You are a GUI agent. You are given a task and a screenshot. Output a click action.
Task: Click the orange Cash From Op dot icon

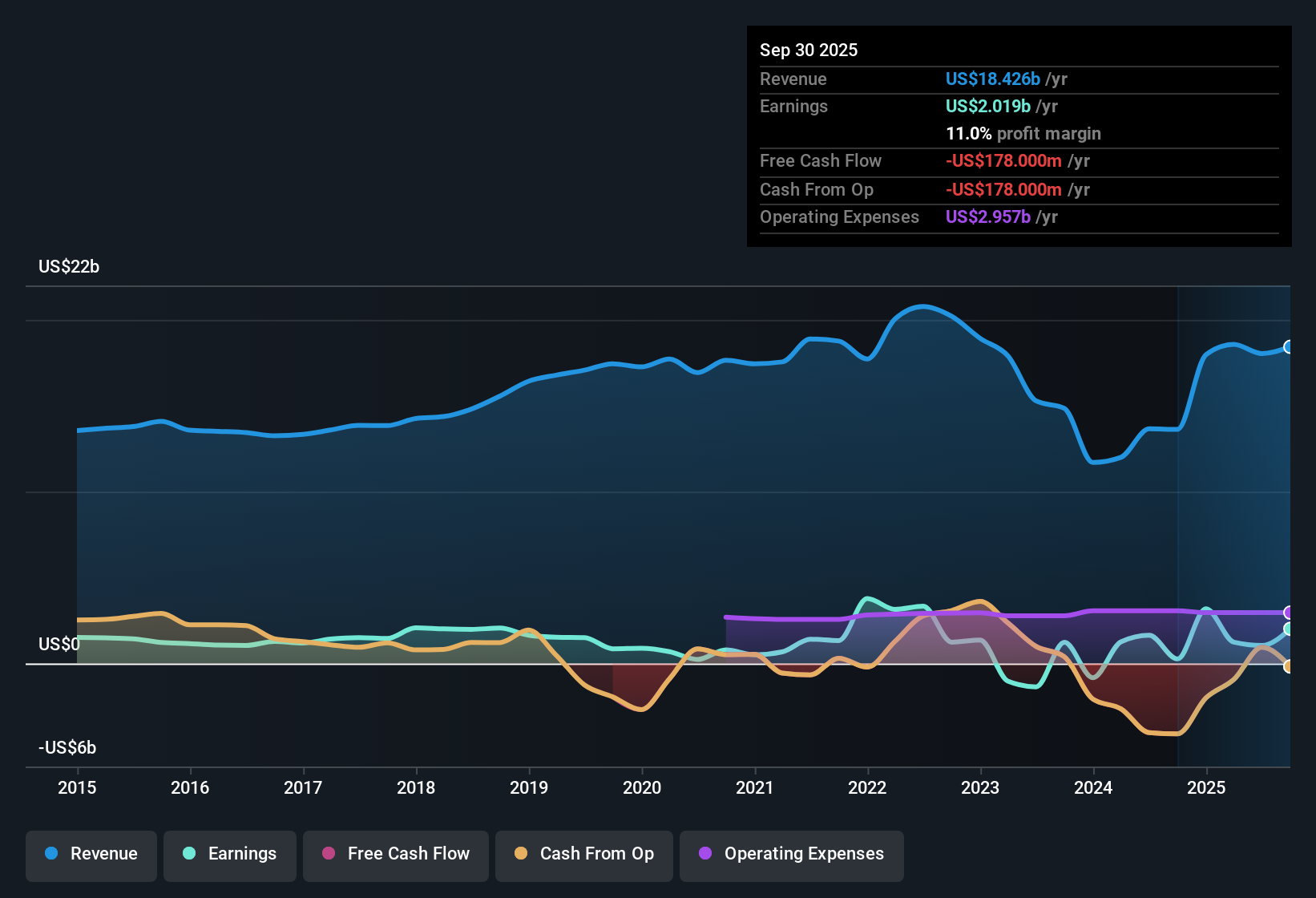tap(522, 854)
